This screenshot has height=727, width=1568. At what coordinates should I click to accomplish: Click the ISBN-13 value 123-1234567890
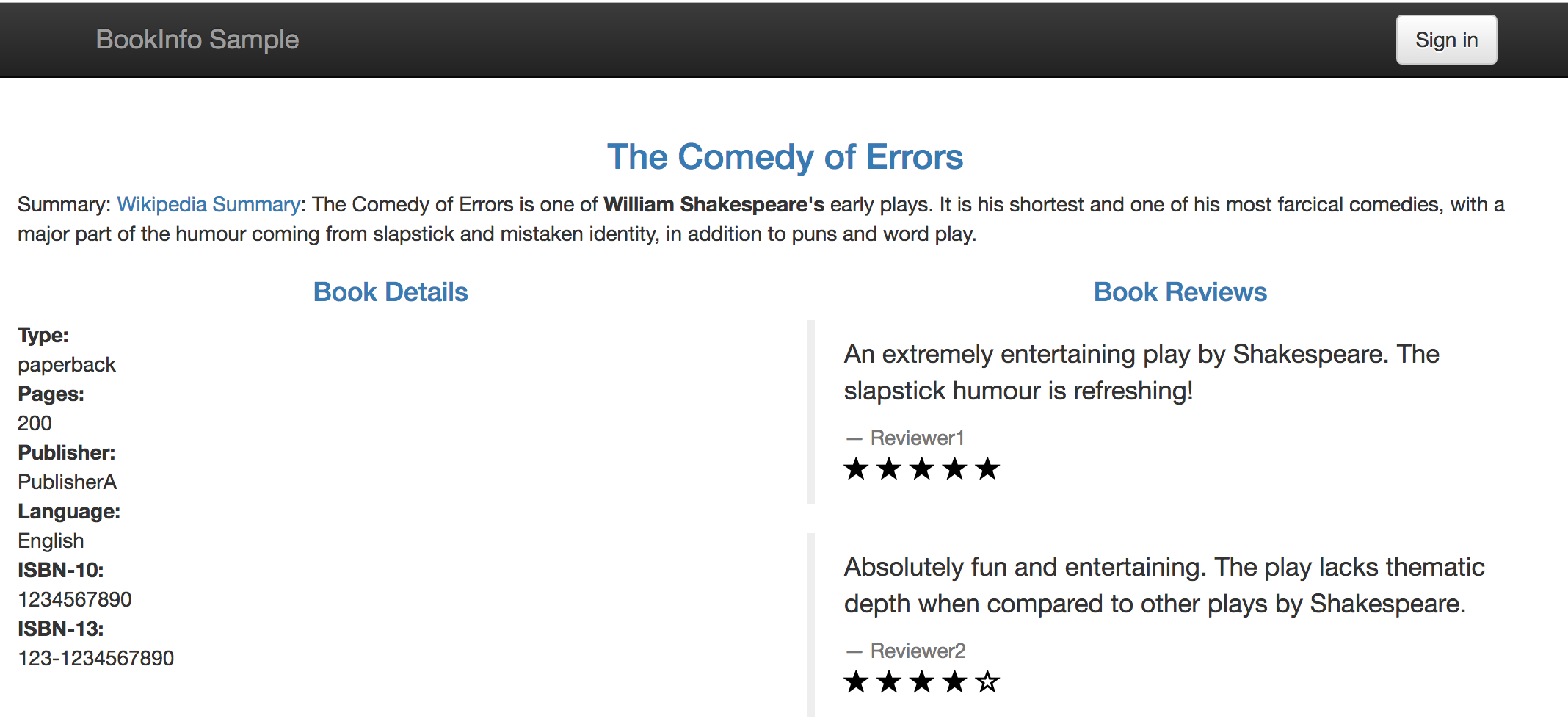click(96, 658)
